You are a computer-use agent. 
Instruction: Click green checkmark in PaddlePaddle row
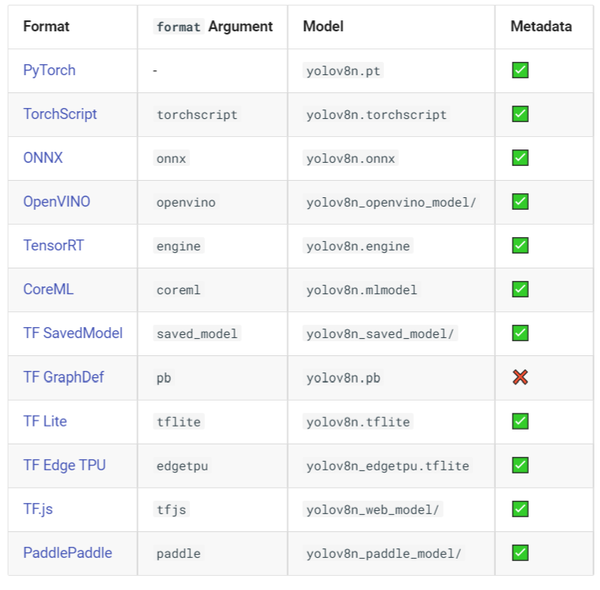(520, 553)
